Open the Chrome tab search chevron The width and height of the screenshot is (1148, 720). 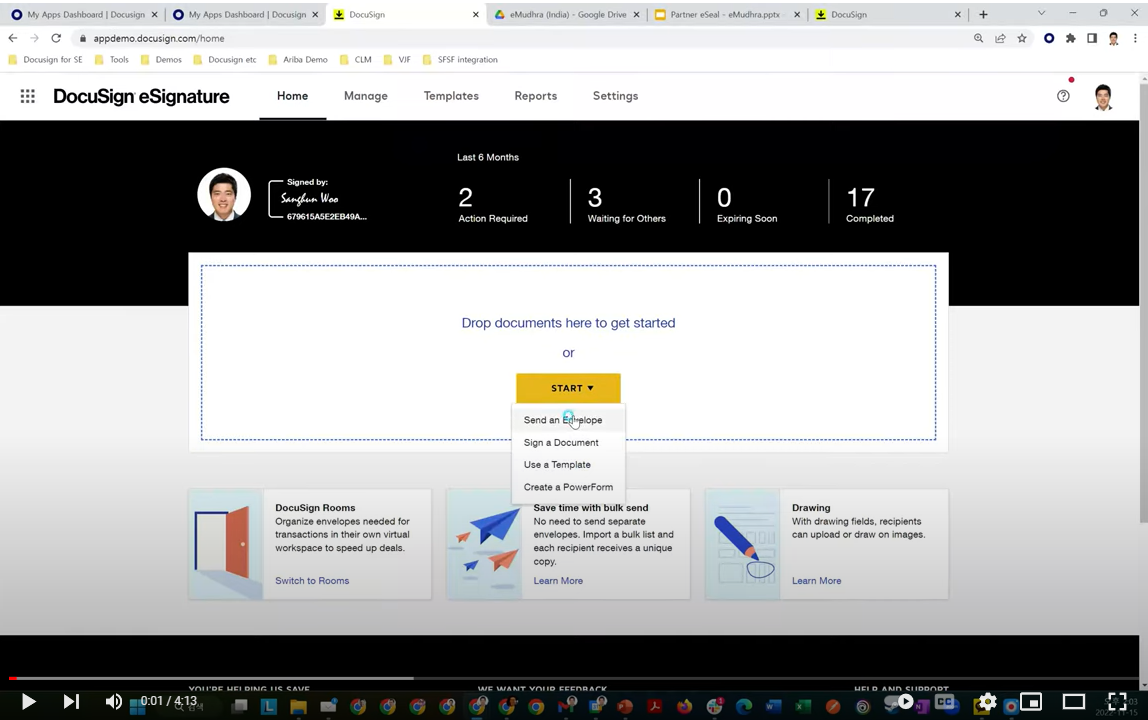point(1041,14)
